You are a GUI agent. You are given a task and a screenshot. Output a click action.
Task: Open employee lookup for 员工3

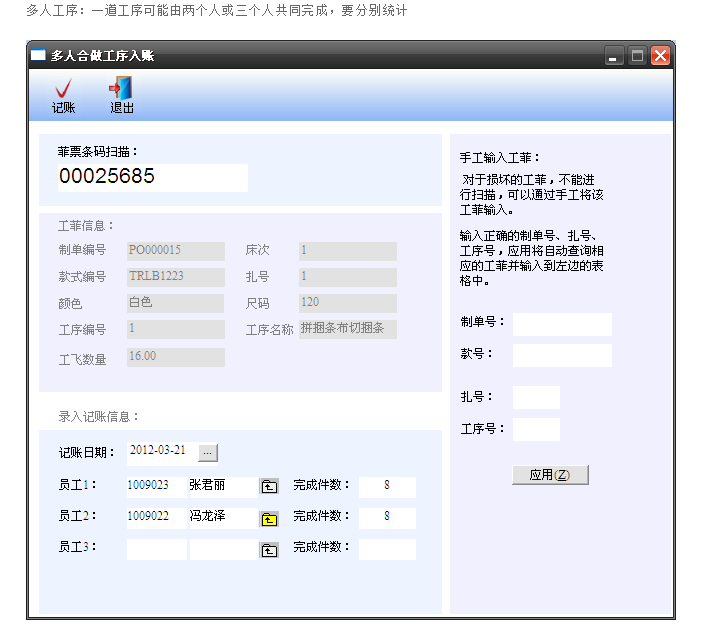(269, 549)
